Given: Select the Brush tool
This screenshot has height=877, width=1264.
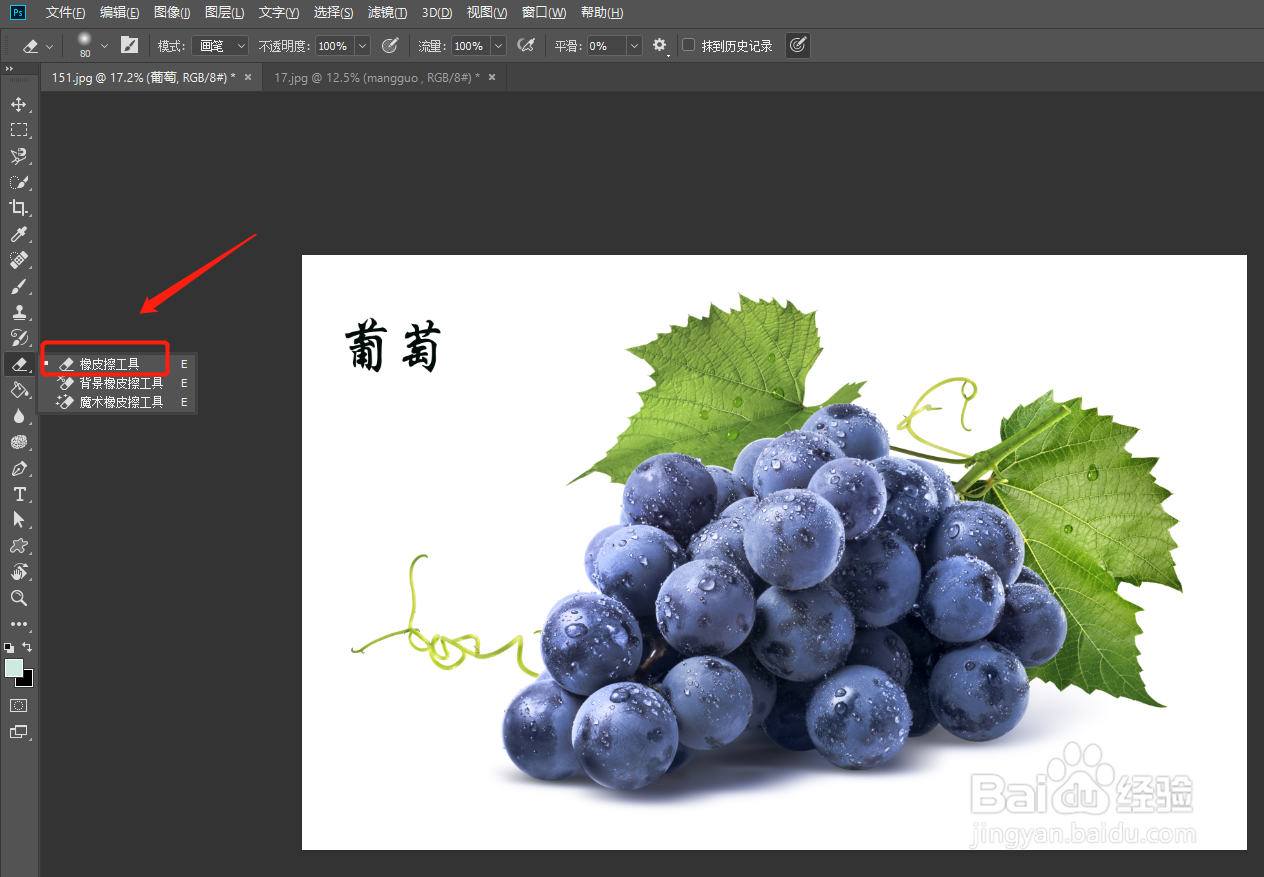Looking at the screenshot, I should 18,286.
